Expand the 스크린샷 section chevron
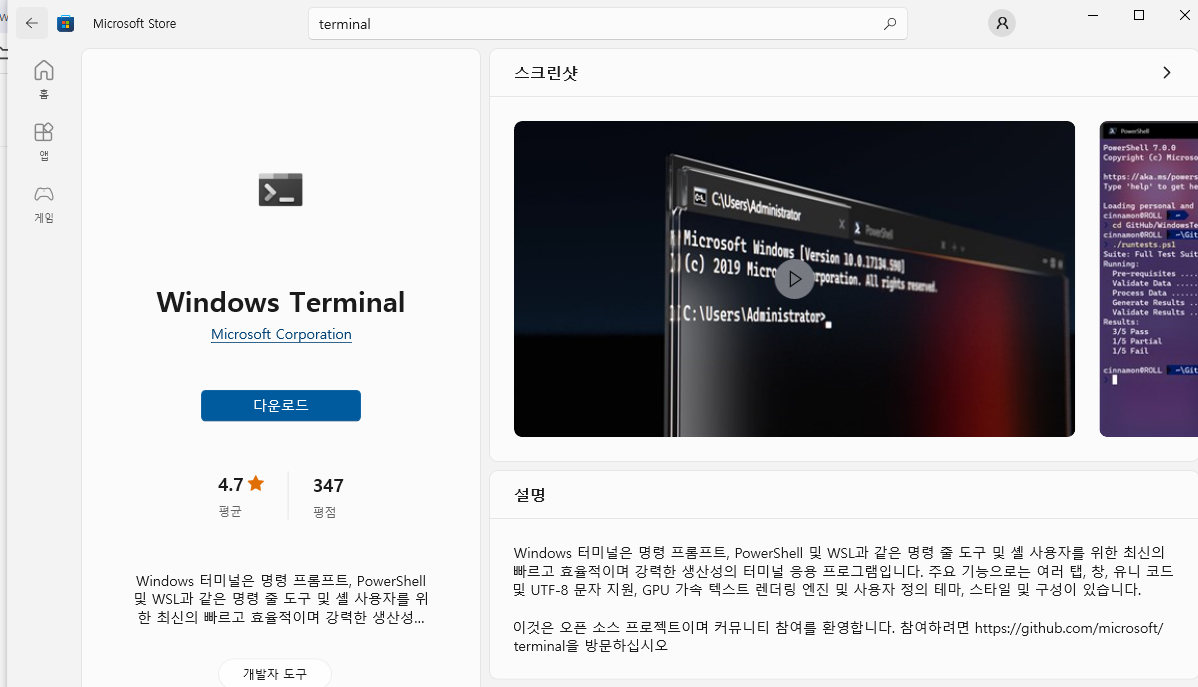The height and width of the screenshot is (687, 1198). tap(1166, 73)
